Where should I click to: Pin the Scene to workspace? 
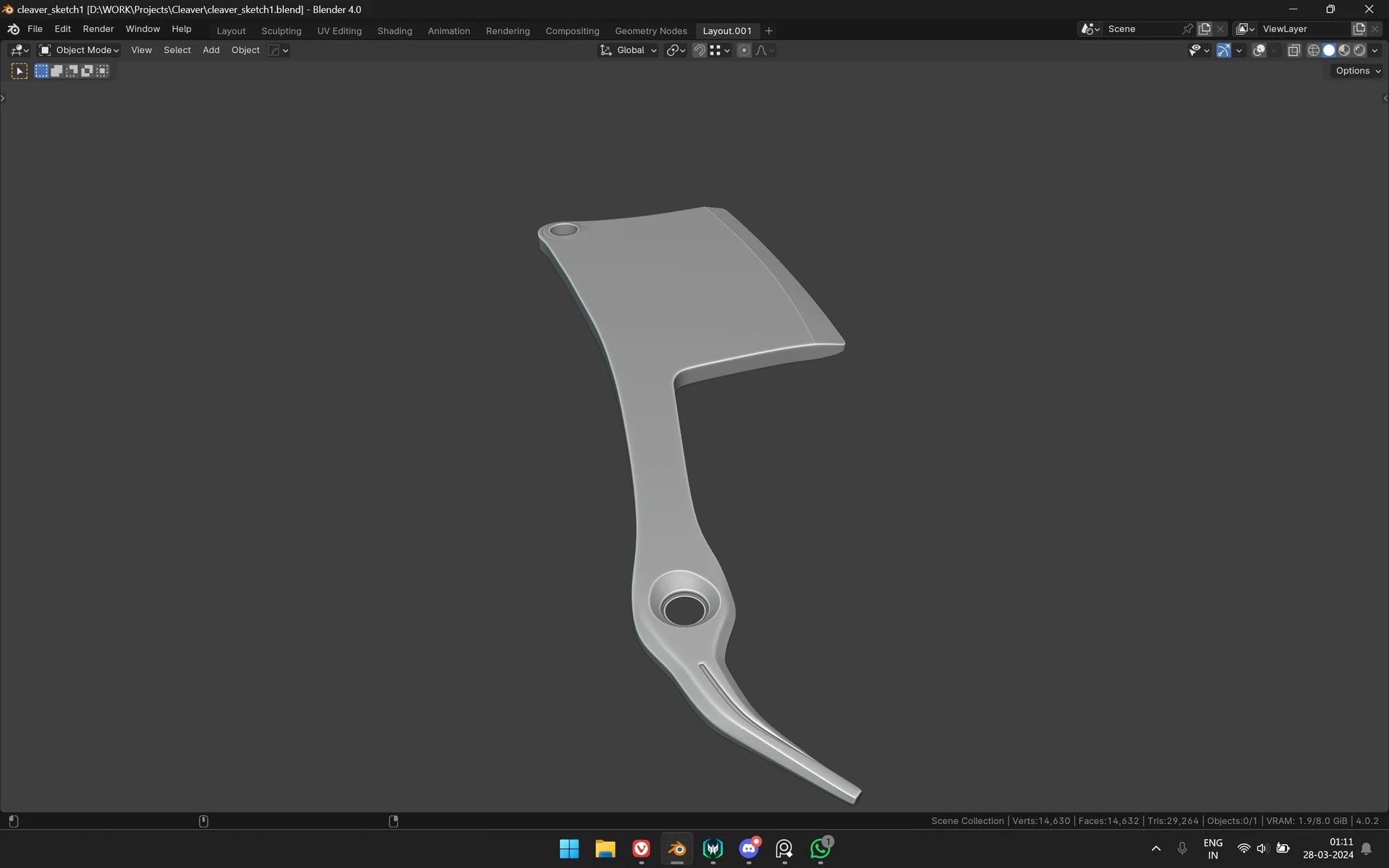pos(1187,29)
